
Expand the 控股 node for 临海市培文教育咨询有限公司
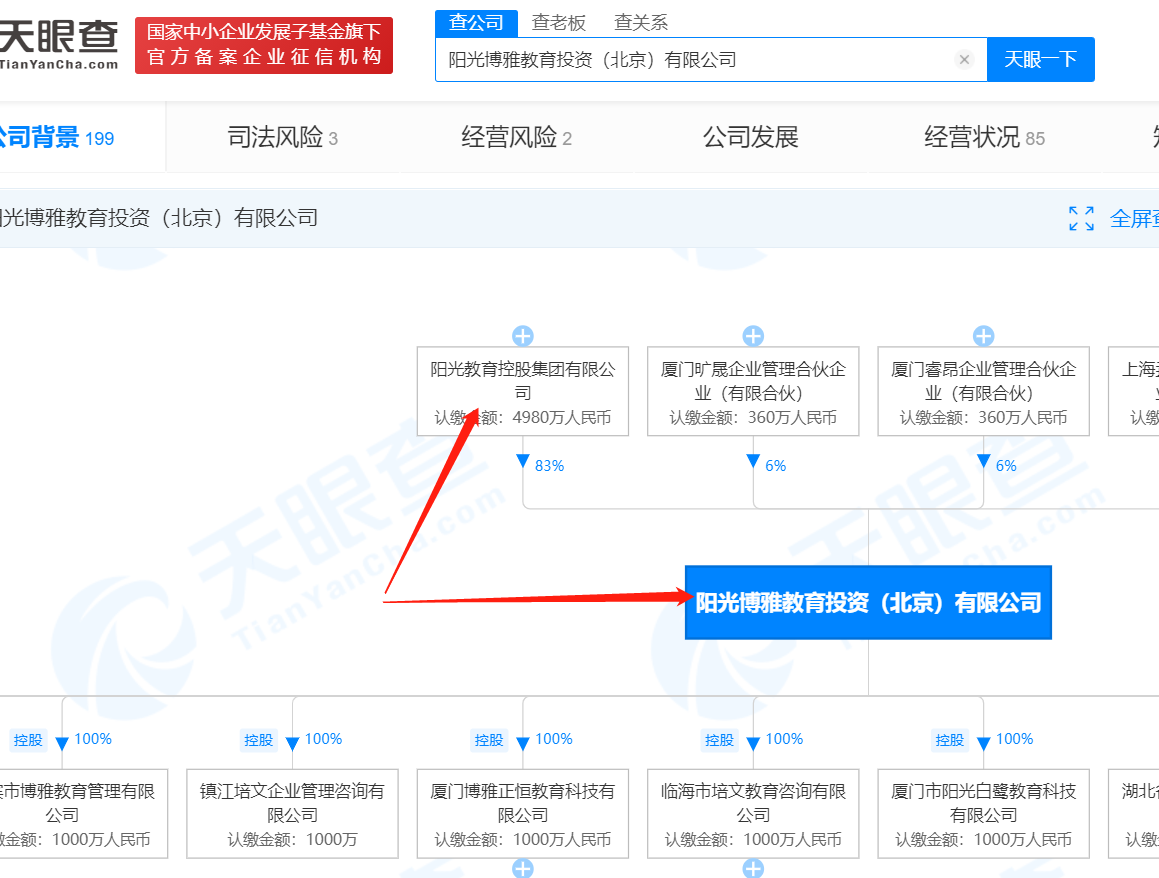click(x=719, y=740)
